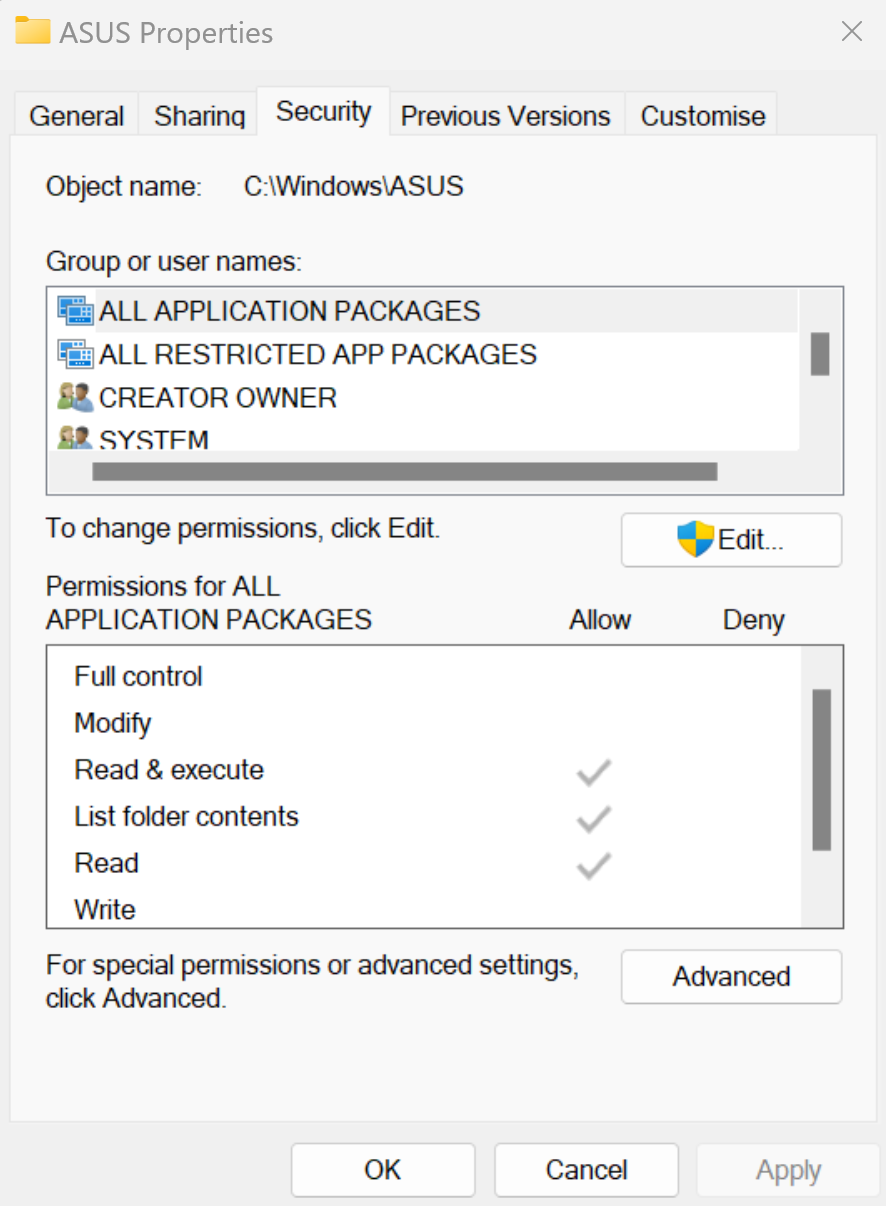Select the CREATOR OWNER entry in the list
Image resolution: width=886 pixels, height=1206 pixels.
click(x=218, y=397)
